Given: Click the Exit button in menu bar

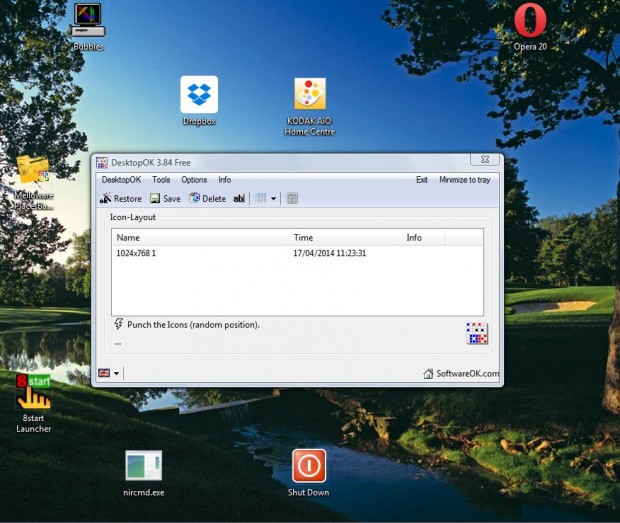Looking at the screenshot, I should pos(421,180).
